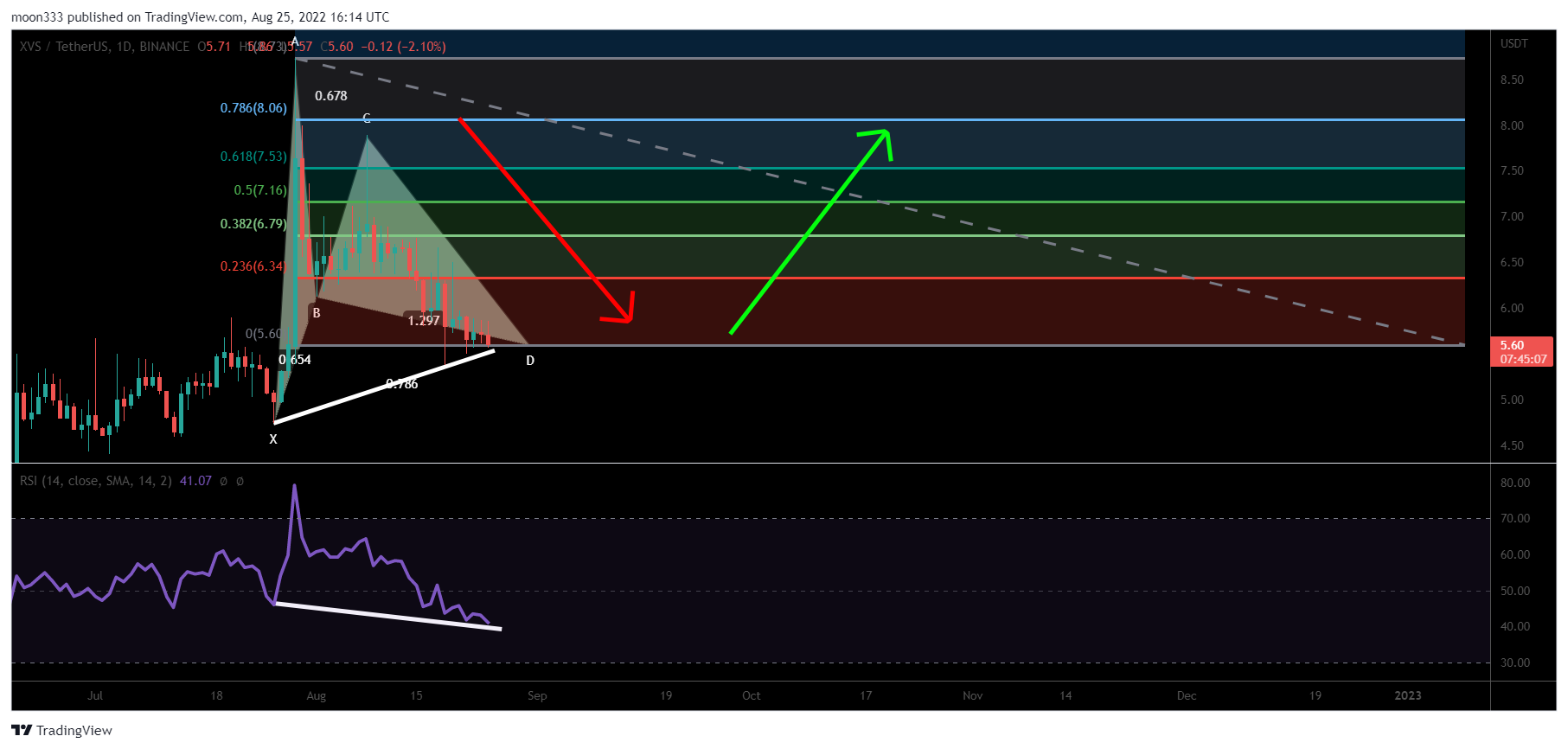Image resolution: width=1568 pixels, height=749 pixels.
Task: Click the pattern point label B
Action: 317,313
